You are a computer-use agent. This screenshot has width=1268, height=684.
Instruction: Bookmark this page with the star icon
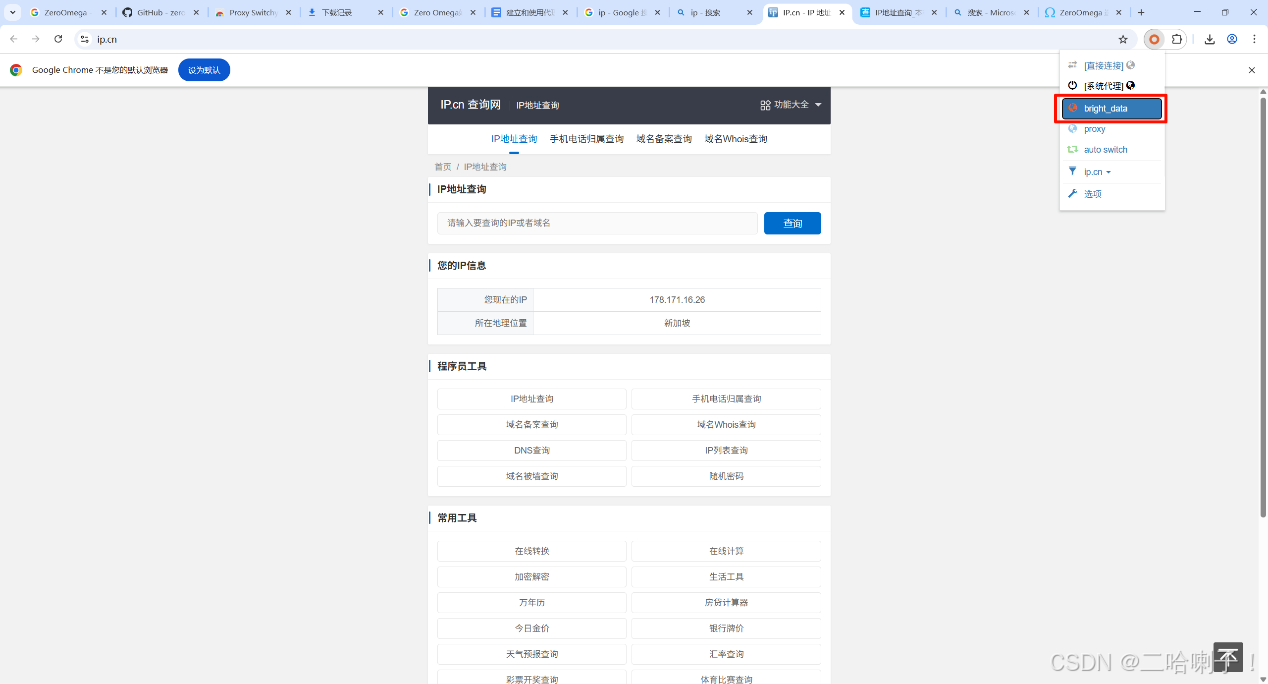[x=1123, y=39]
